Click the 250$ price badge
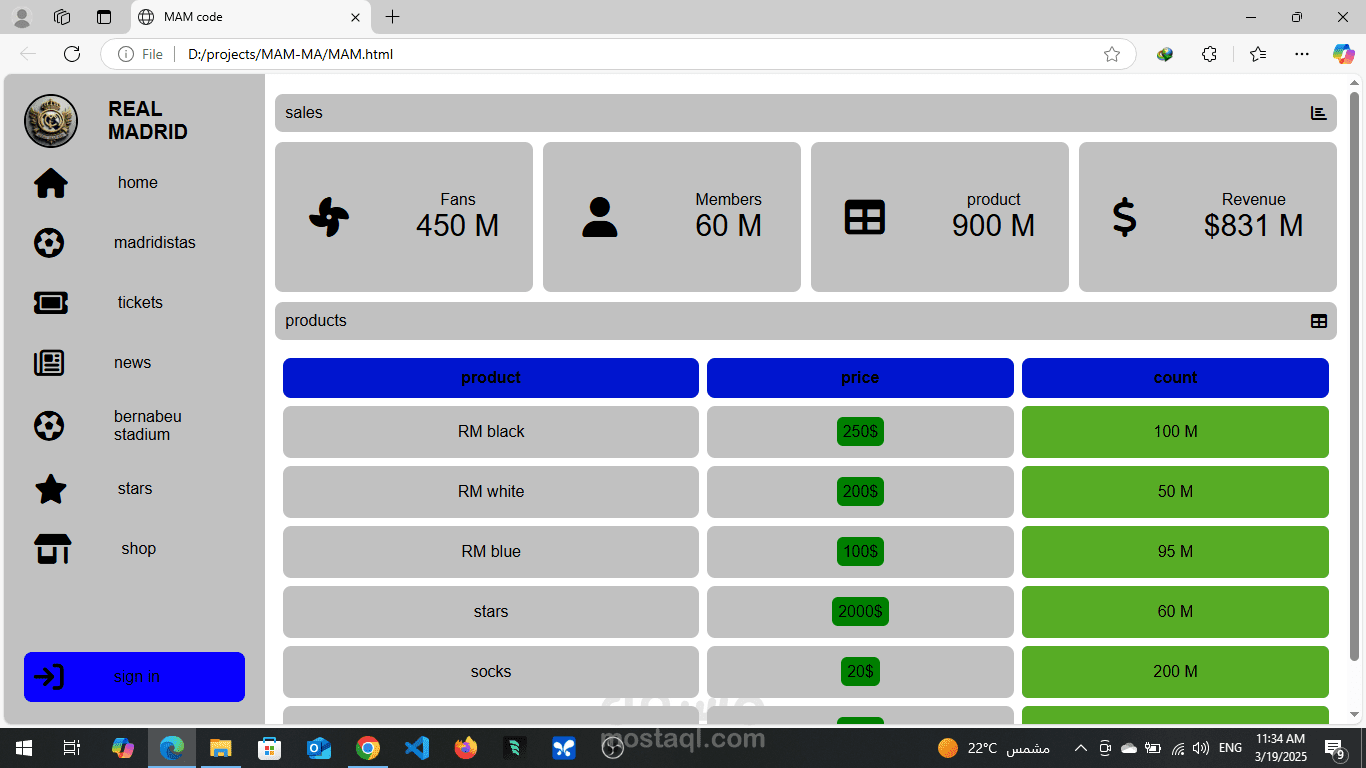The height and width of the screenshot is (768, 1366). click(x=860, y=432)
